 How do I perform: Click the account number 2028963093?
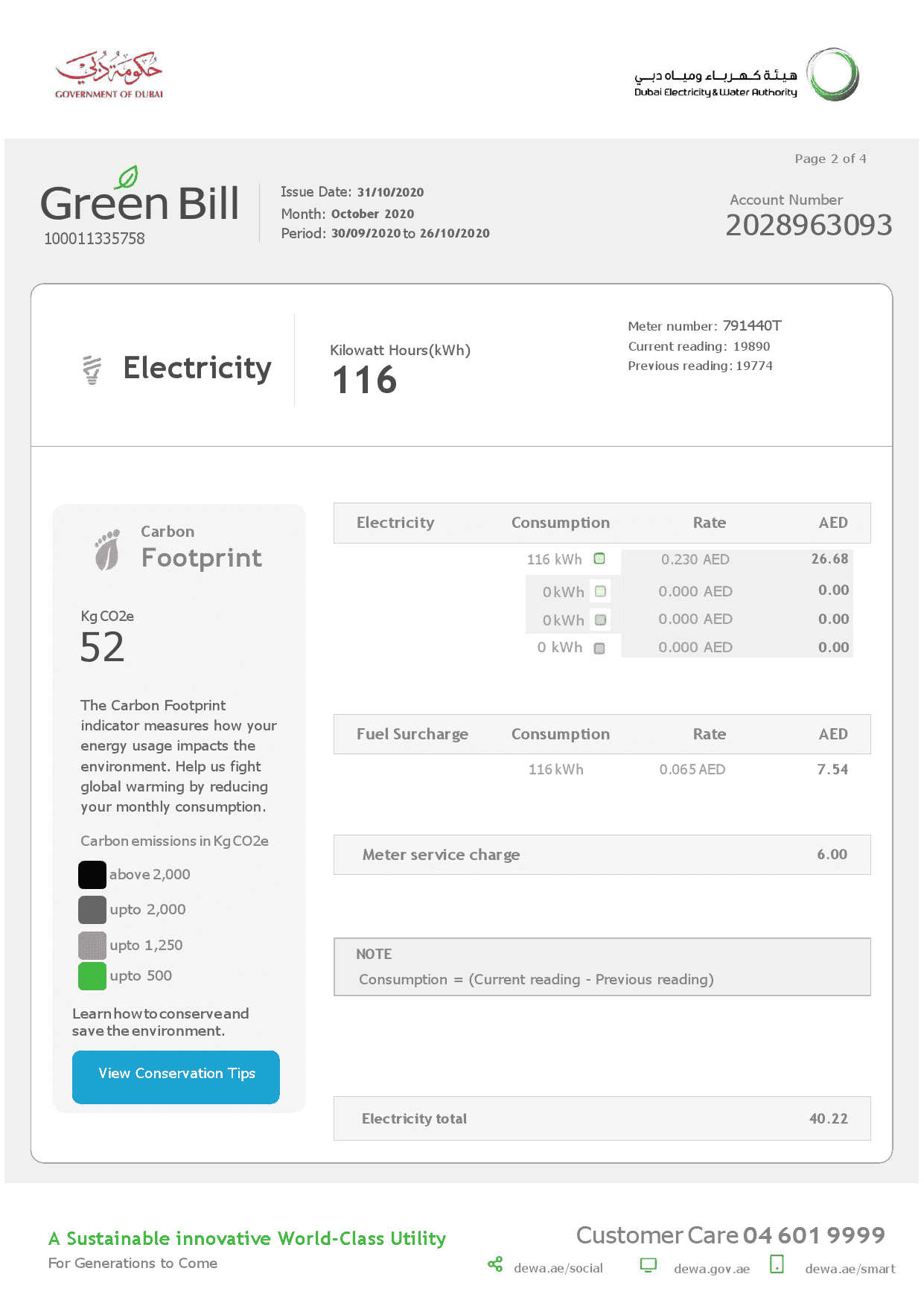(x=809, y=225)
